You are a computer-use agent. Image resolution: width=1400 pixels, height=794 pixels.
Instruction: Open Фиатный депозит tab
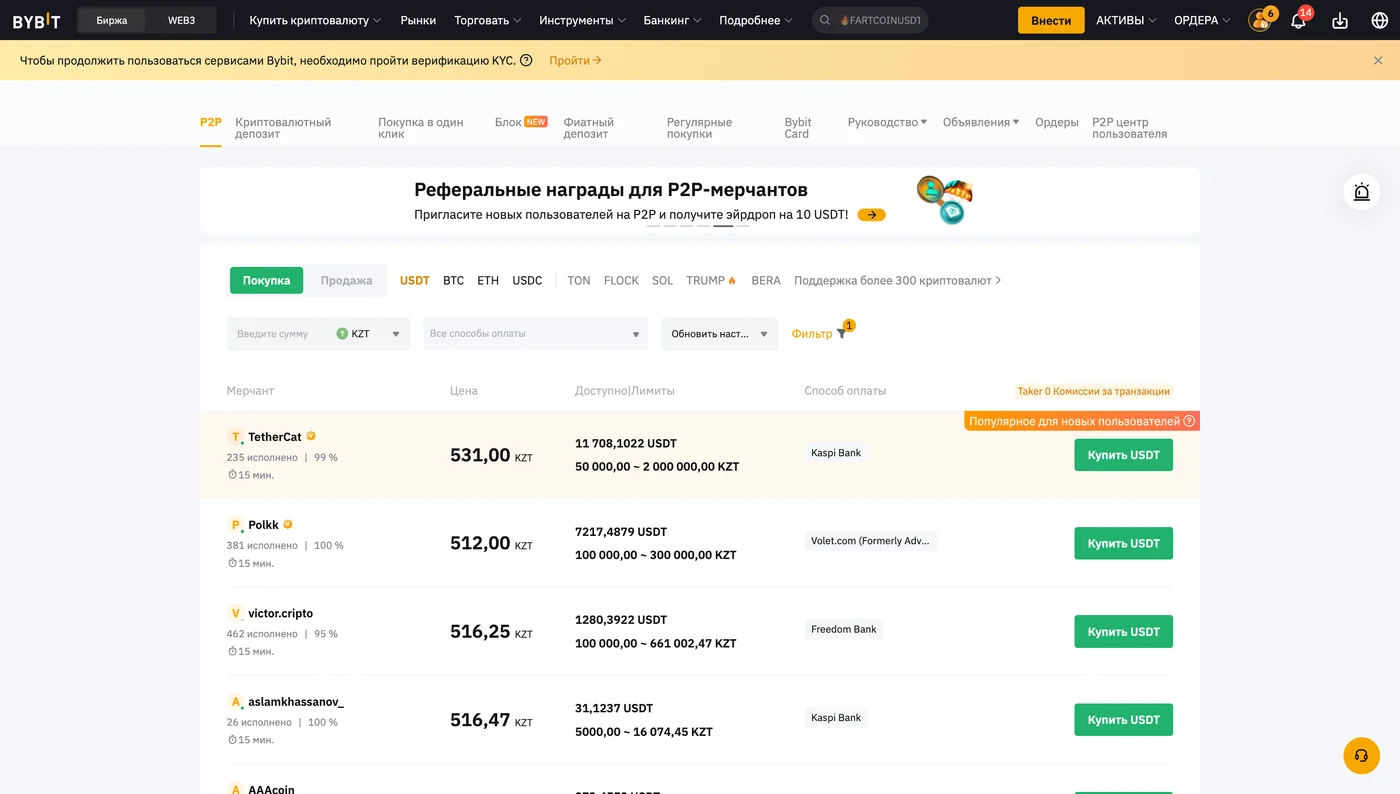[589, 128]
